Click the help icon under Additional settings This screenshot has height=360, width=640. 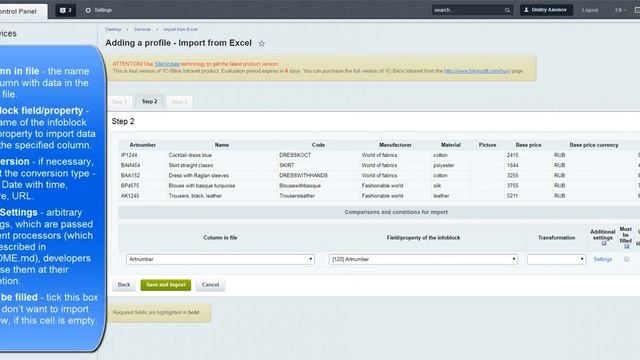[604, 243]
